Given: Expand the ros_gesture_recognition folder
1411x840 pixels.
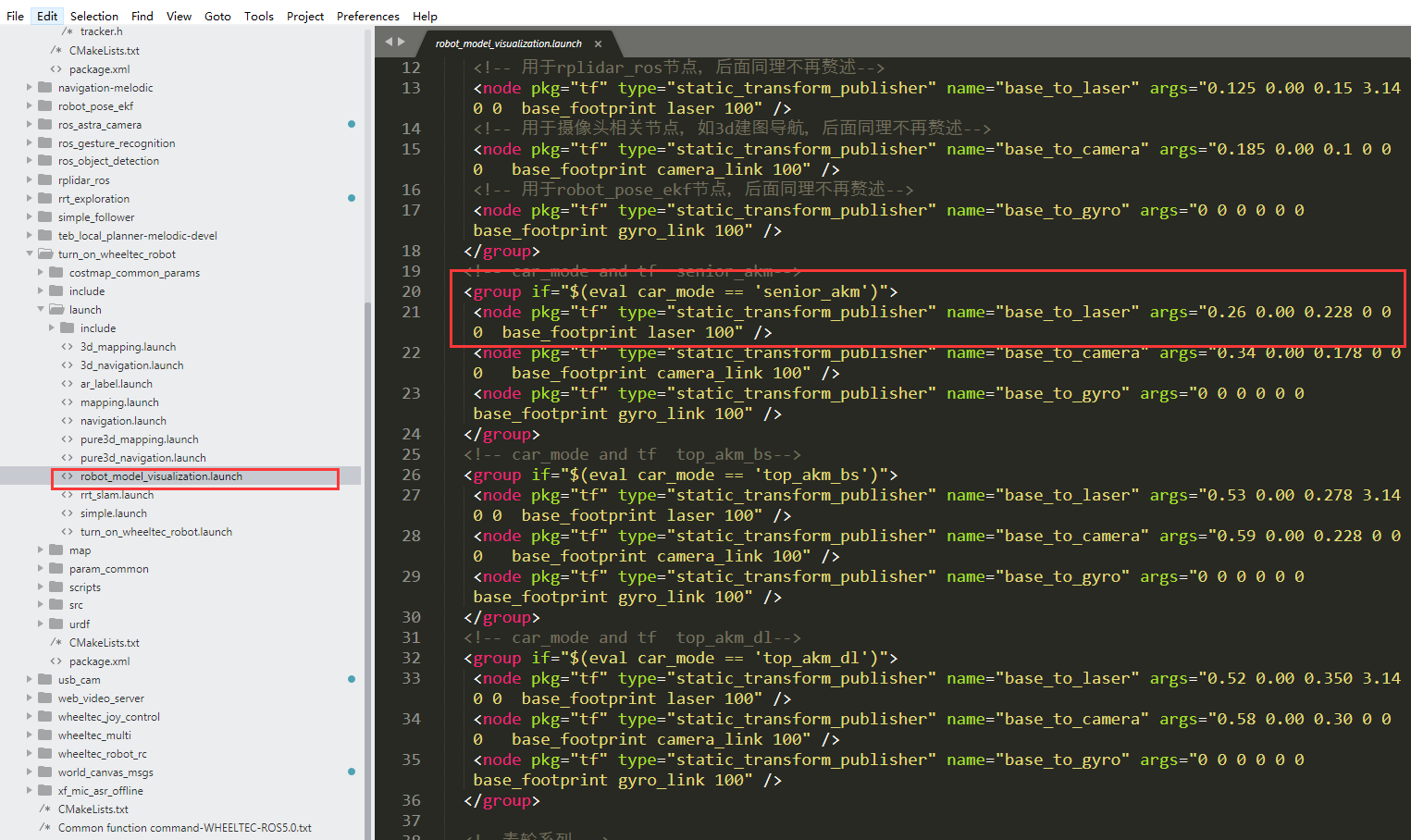Looking at the screenshot, I should pyautogui.click(x=30, y=142).
